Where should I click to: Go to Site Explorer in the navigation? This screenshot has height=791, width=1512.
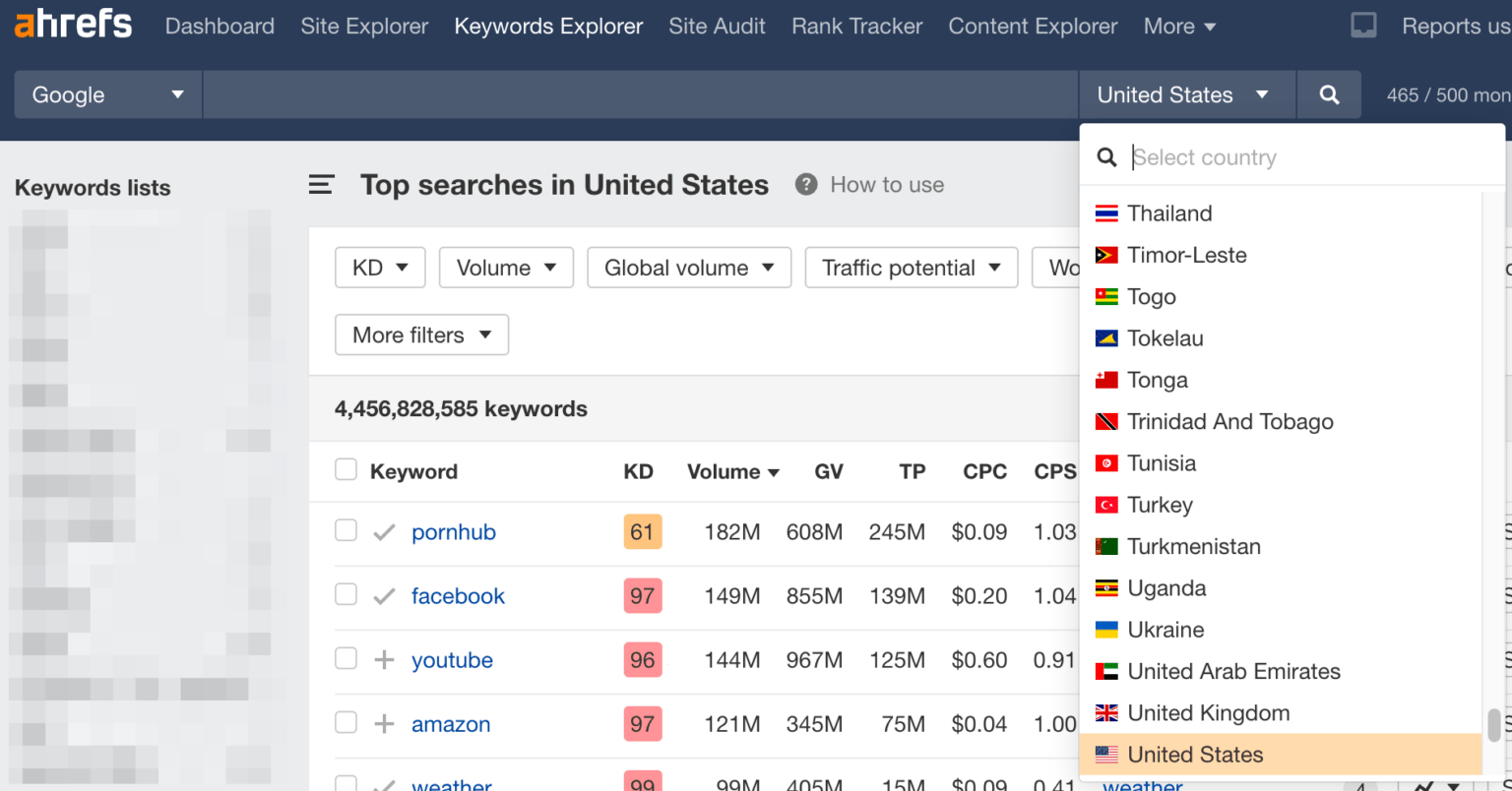click(364, 26)
